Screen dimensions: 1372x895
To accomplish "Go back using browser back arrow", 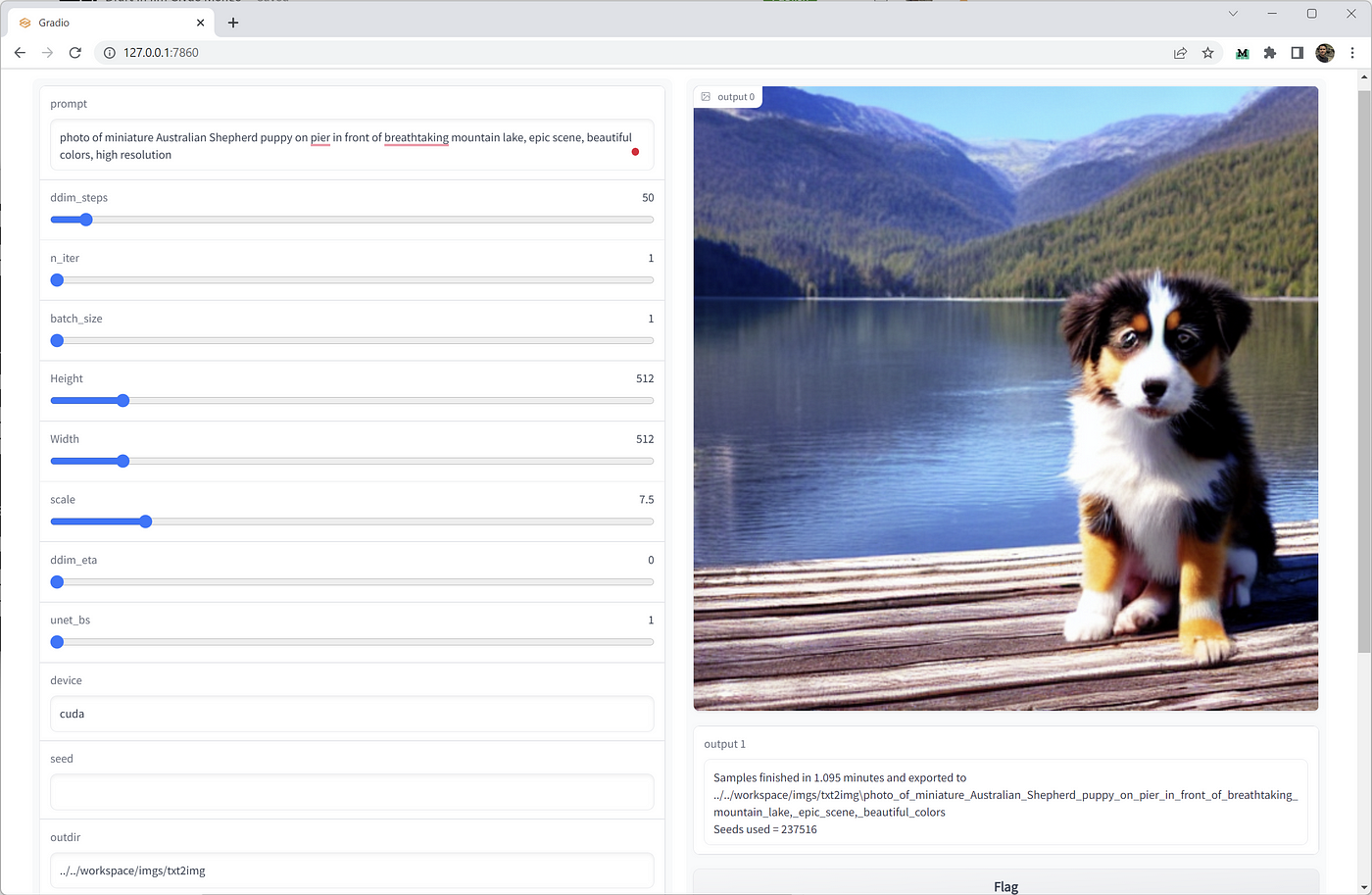I will point(20,53).
